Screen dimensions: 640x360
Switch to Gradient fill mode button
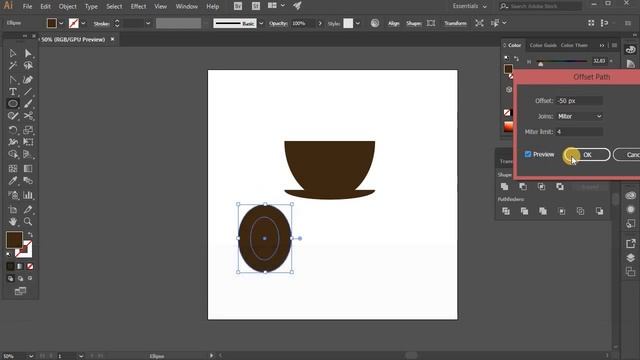tap(20, 266)
